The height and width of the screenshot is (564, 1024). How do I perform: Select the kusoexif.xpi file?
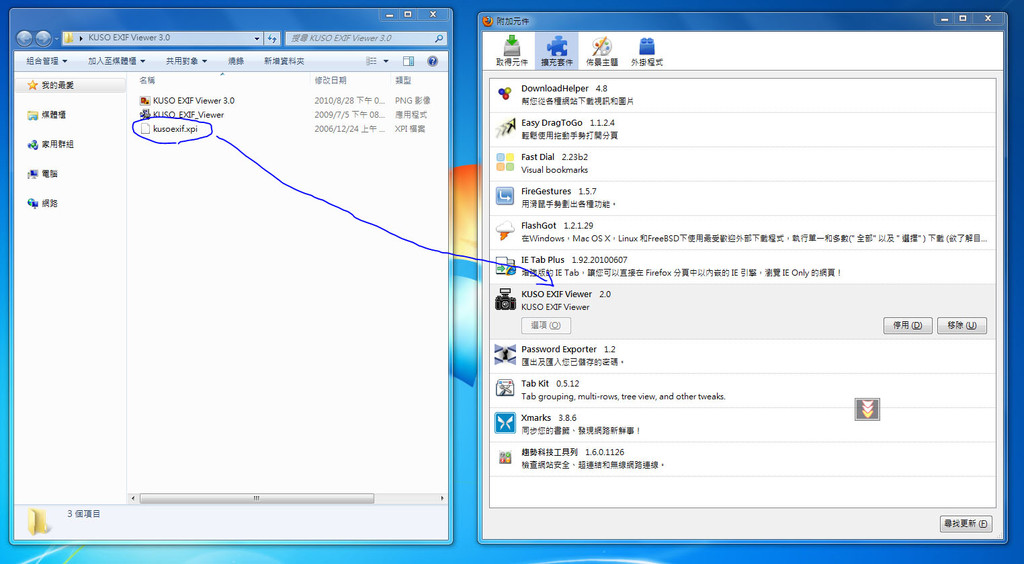pyautogui.click(x=174, y=129)
